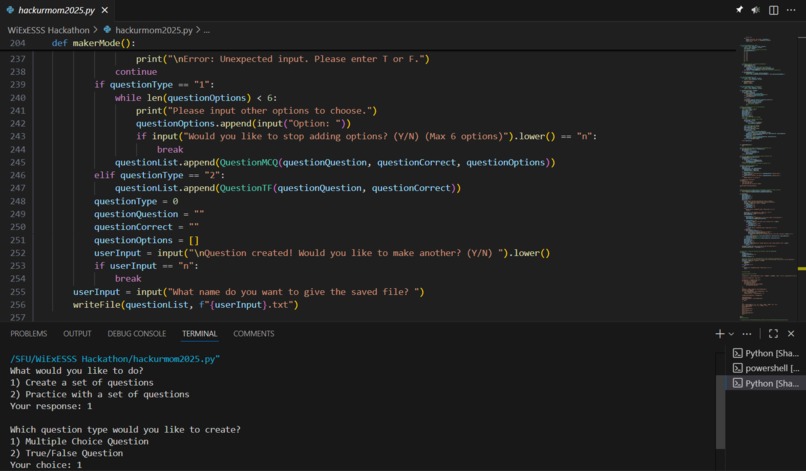
Task: Click line number 256 in the gutter
Action: point(17,304)
